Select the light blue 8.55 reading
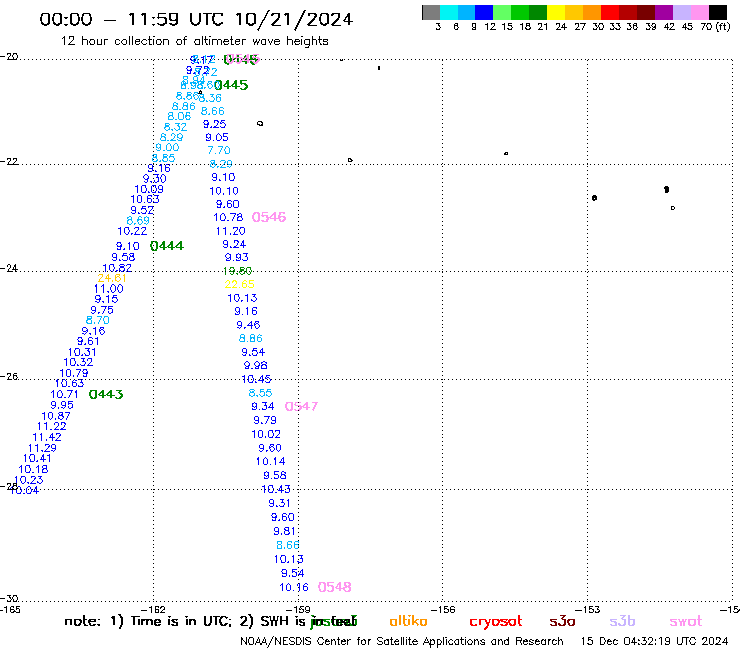The width and height of the screenshot is (740, 650). coord(260,393)
